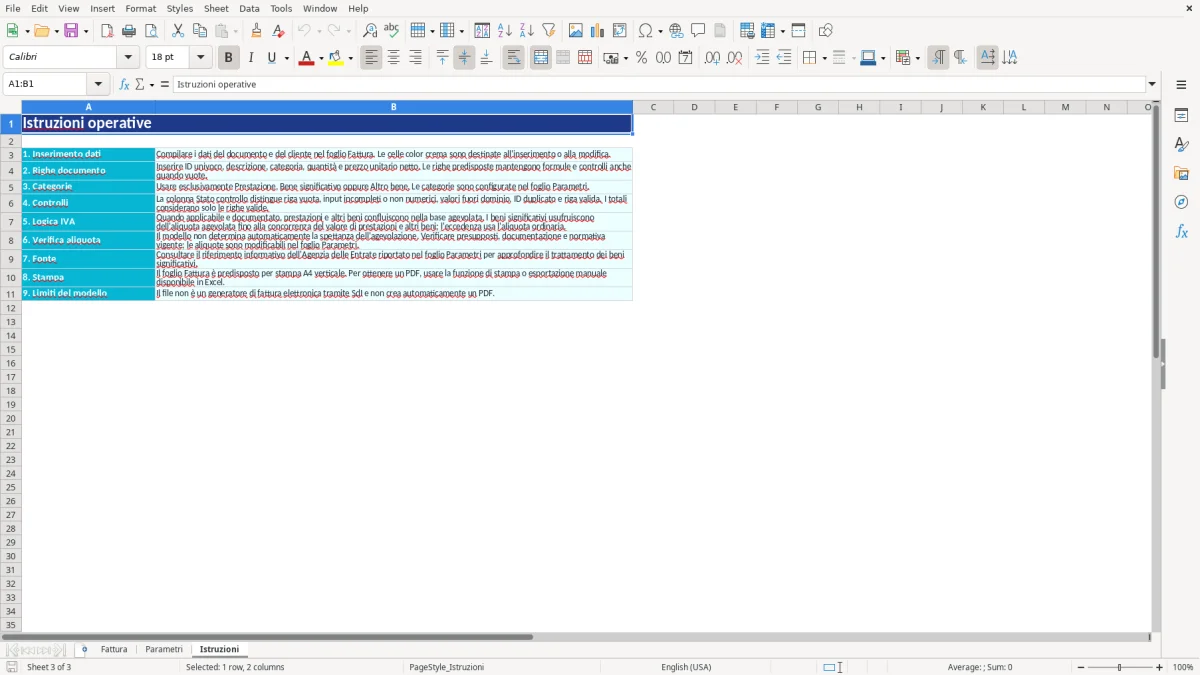Switch to the Parametri sheet tab
This screenshot has height=675, width=1200.
click(164, 649)
